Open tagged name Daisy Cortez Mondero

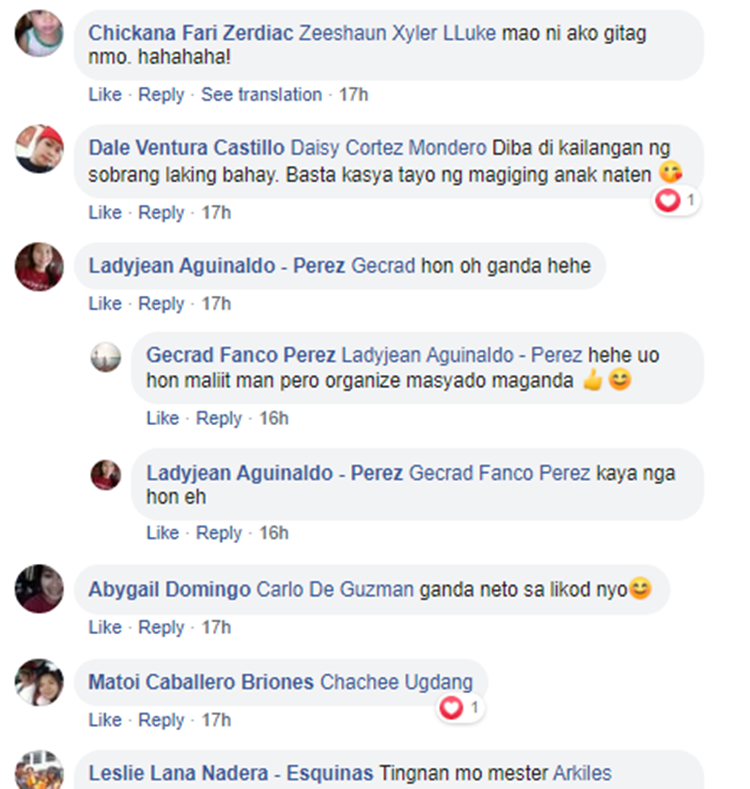click(x=389, y=148)
